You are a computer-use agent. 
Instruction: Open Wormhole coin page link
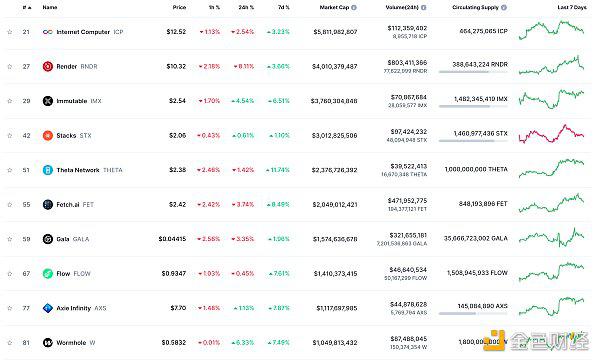(69, 343)
